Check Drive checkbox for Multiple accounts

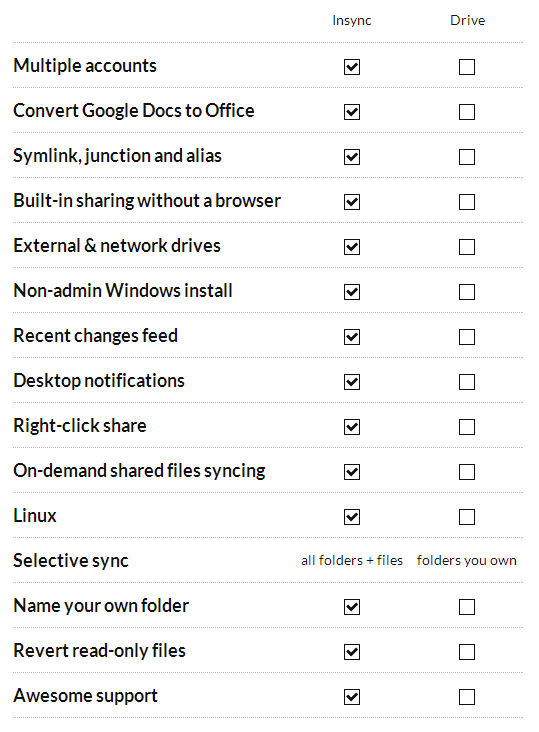point(467,67)
